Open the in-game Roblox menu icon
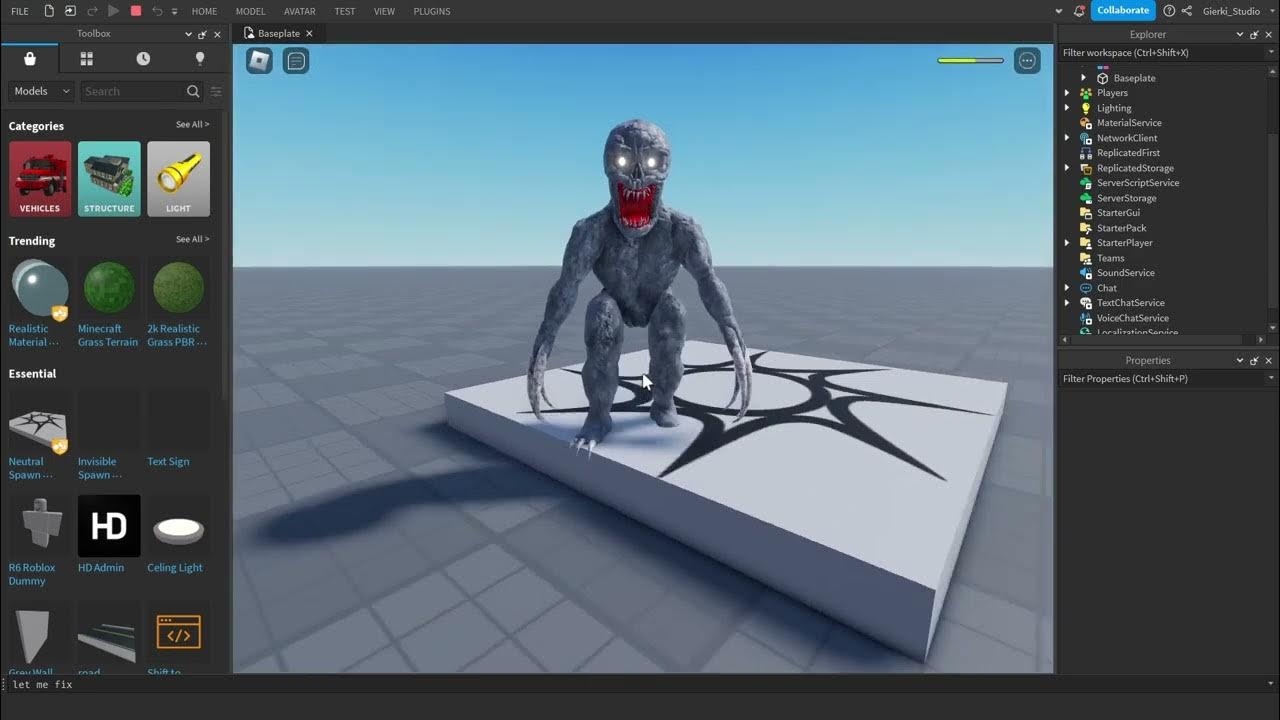This screenshot has width=1280, height=720. pyautogui.click(x=259, y=61)
